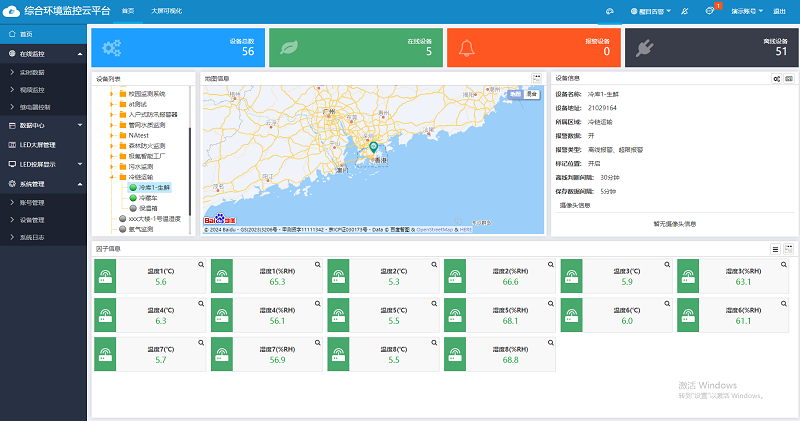Viewport: 800px width, 421px height.
Task: Switch the map to 地图 view
Action: 514,93
